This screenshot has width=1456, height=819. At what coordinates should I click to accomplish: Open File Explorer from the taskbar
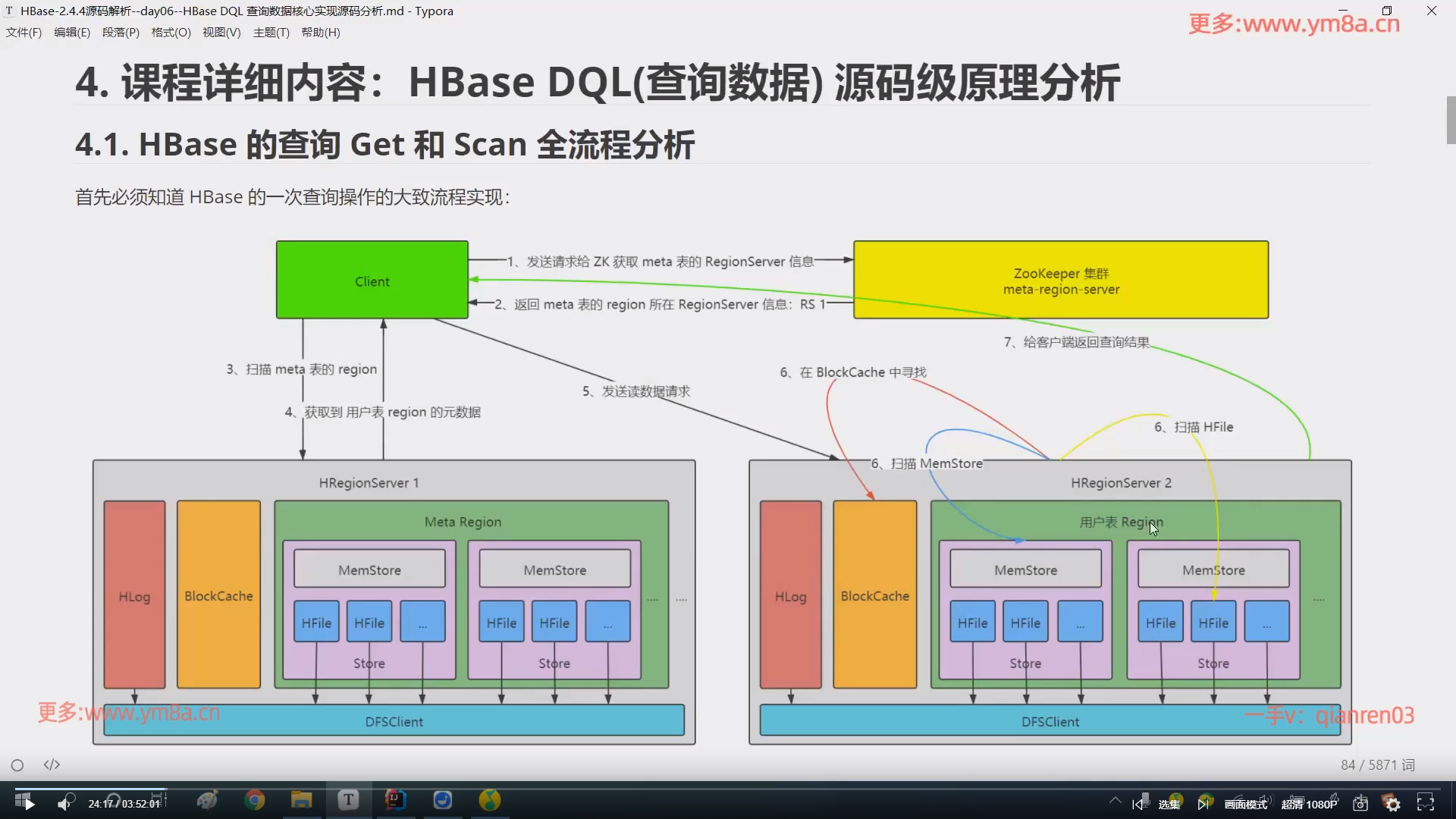tap(301, 800)
